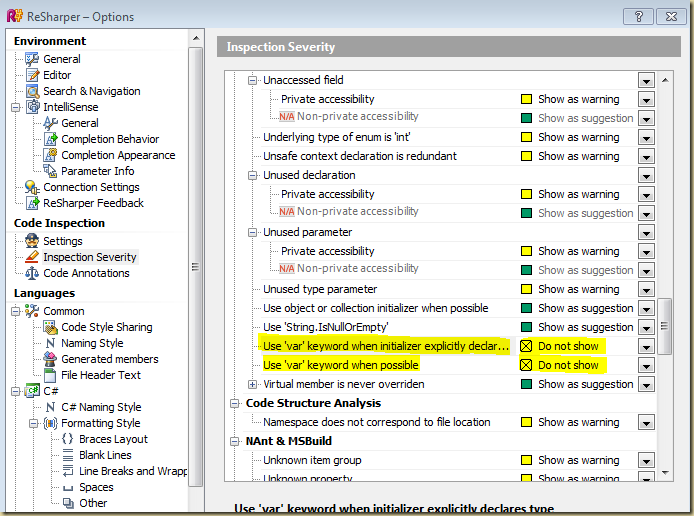
Task: Open Code Annotations page
Action: 86,273
